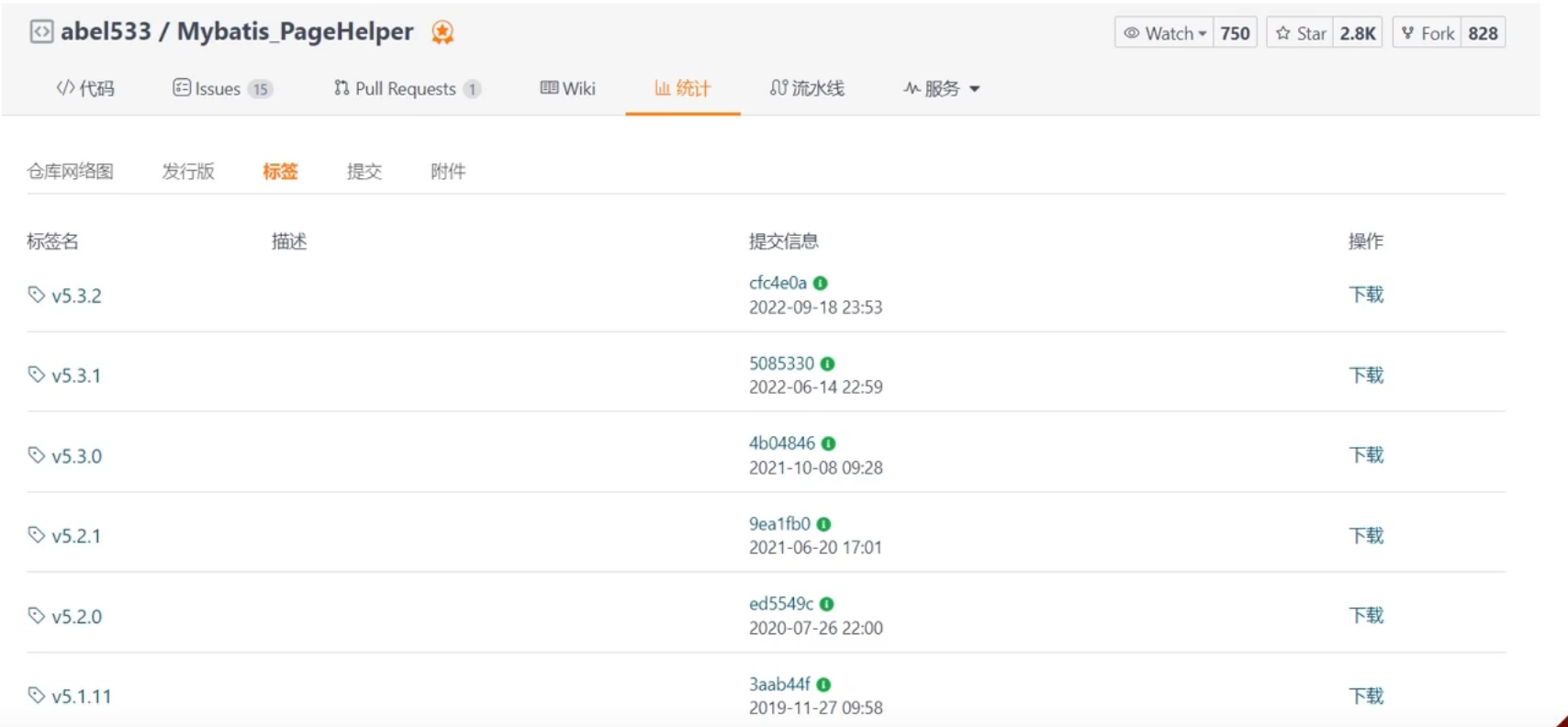Image resolution: width=1568 pixels, height=727 pixels.
Task: Click green status icon next to 3aab44f
Action: (823, 685)
